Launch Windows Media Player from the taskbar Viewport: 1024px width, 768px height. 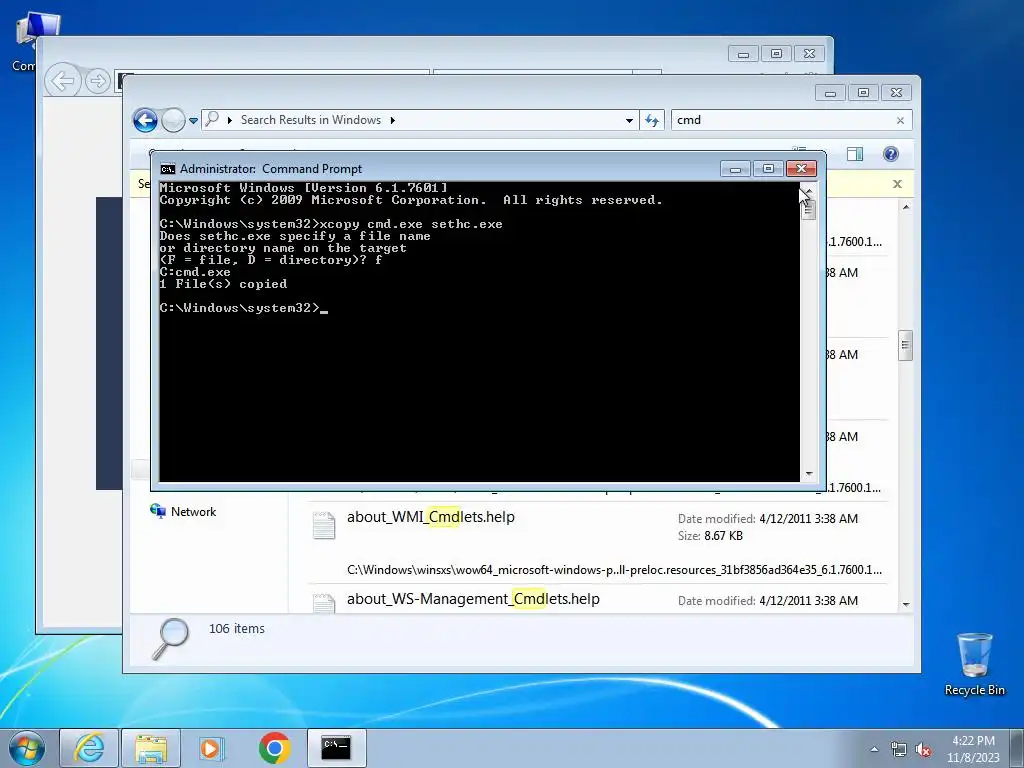point(210,748)
